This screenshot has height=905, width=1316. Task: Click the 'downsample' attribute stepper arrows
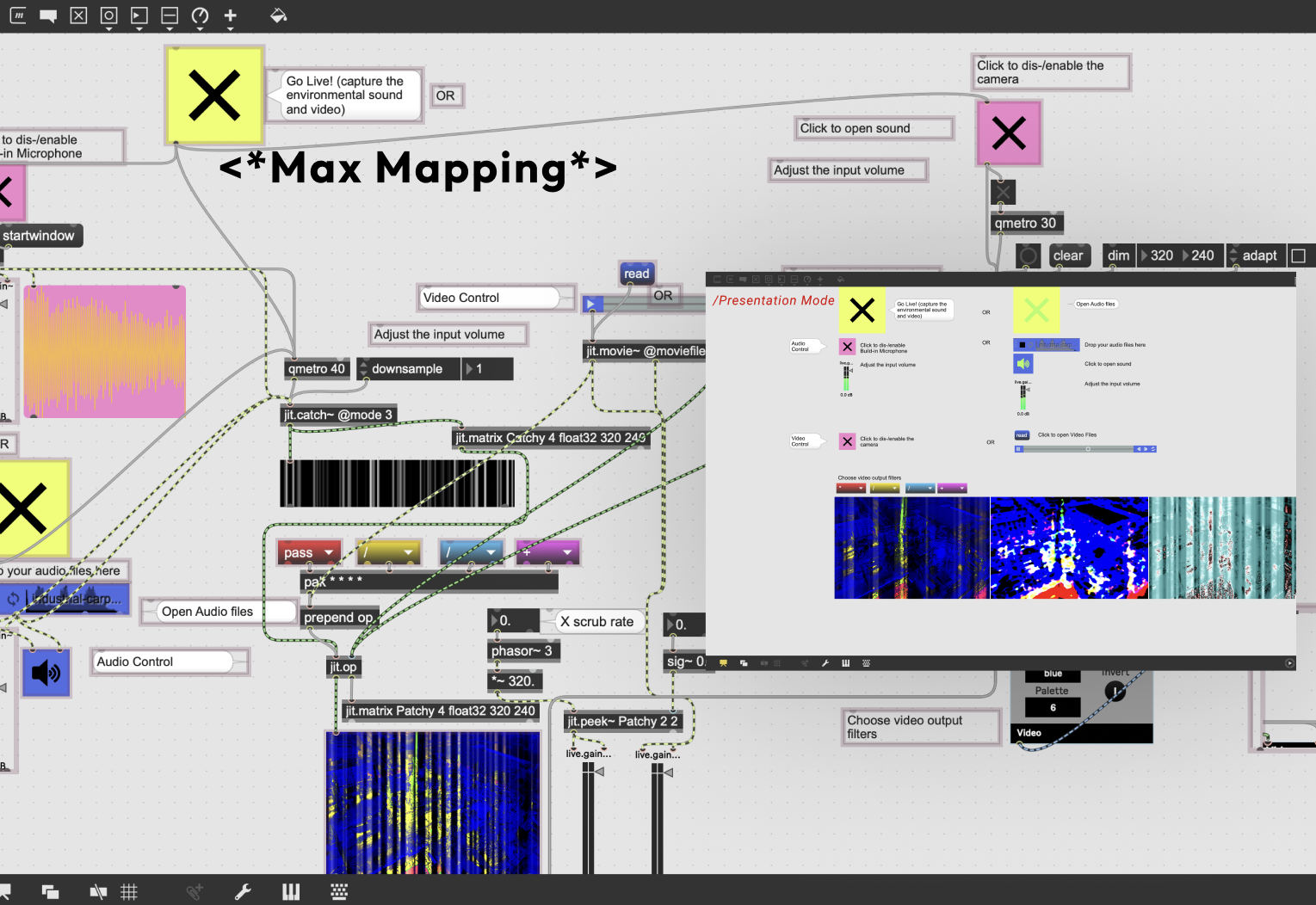(363, 369)
